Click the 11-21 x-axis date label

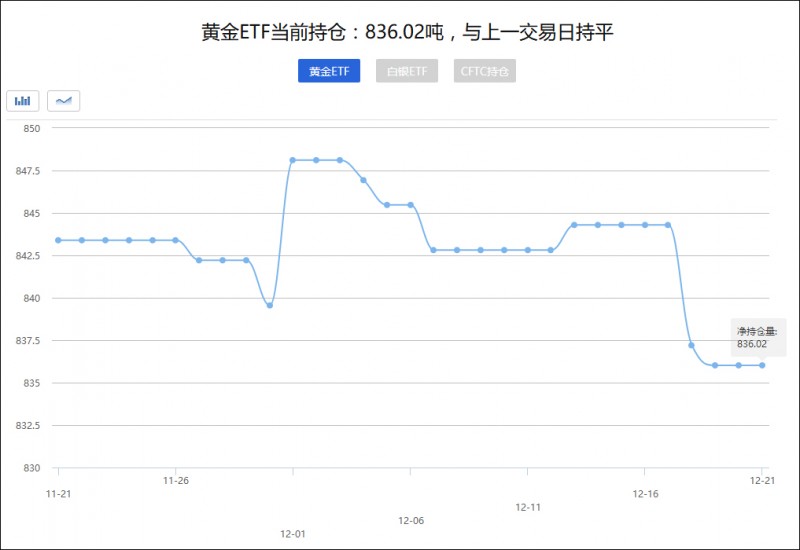[x=59, y=494]
